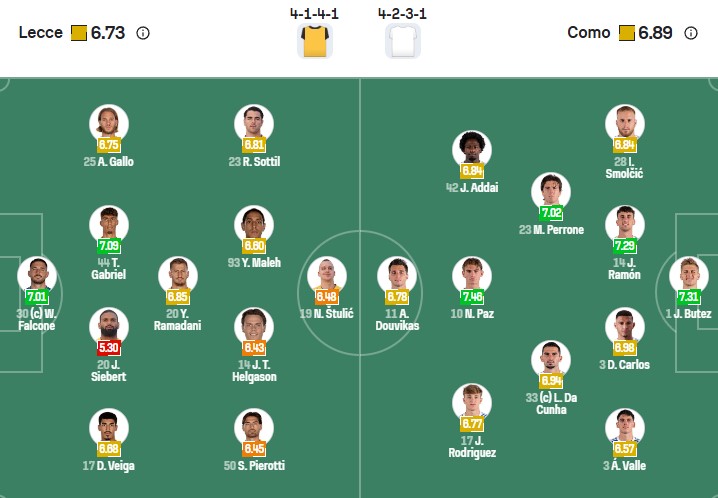Click N. Paz's green 7.46 rating

coord(471,297)
